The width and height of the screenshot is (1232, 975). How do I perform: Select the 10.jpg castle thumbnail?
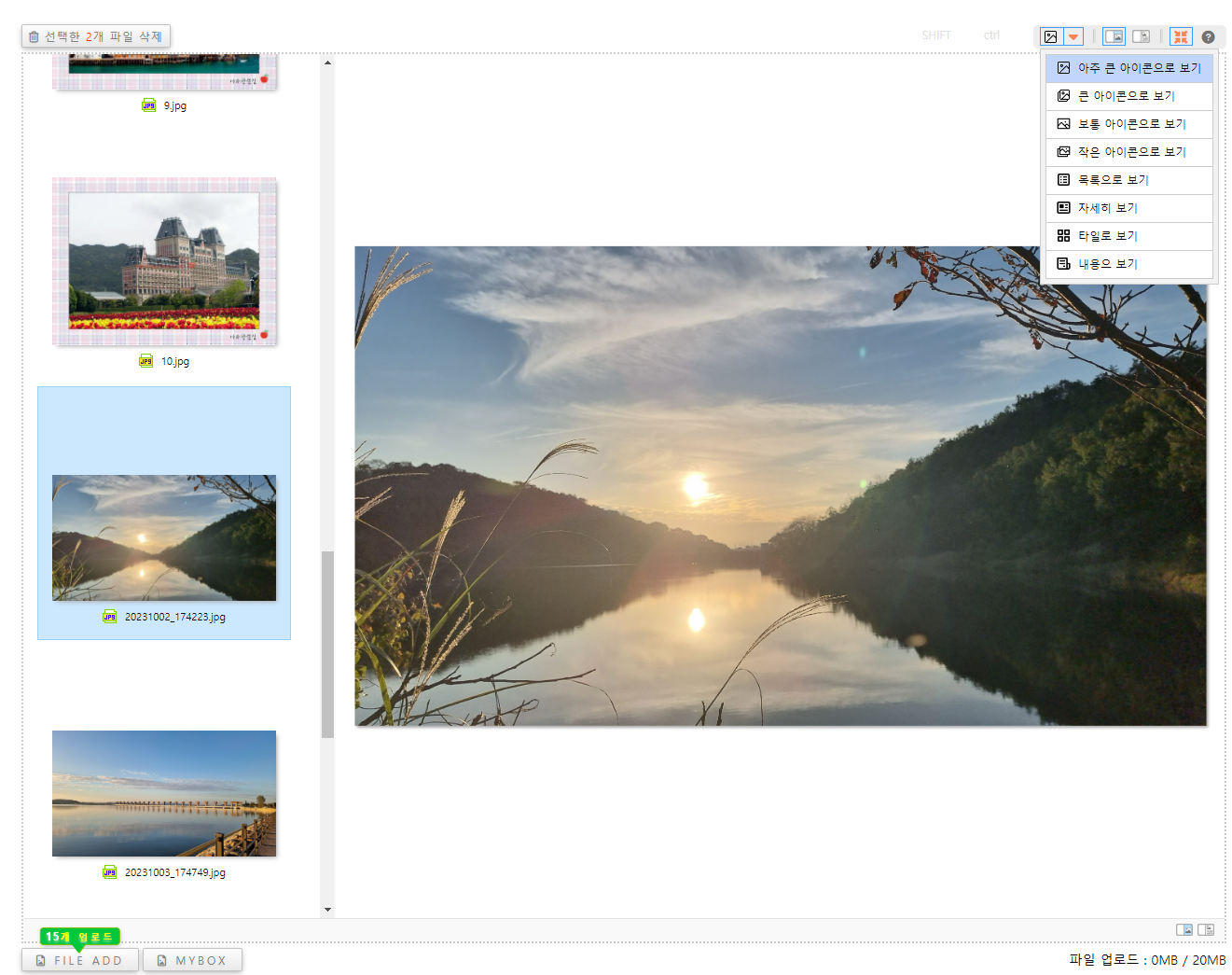pyautogui.click(x=164, y=261)
